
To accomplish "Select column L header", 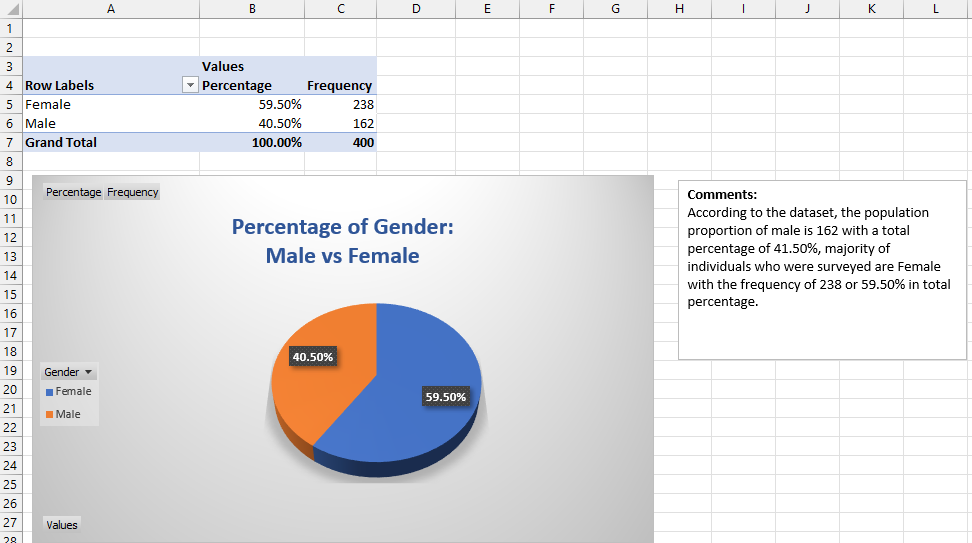I will click(x=935, y=9).
